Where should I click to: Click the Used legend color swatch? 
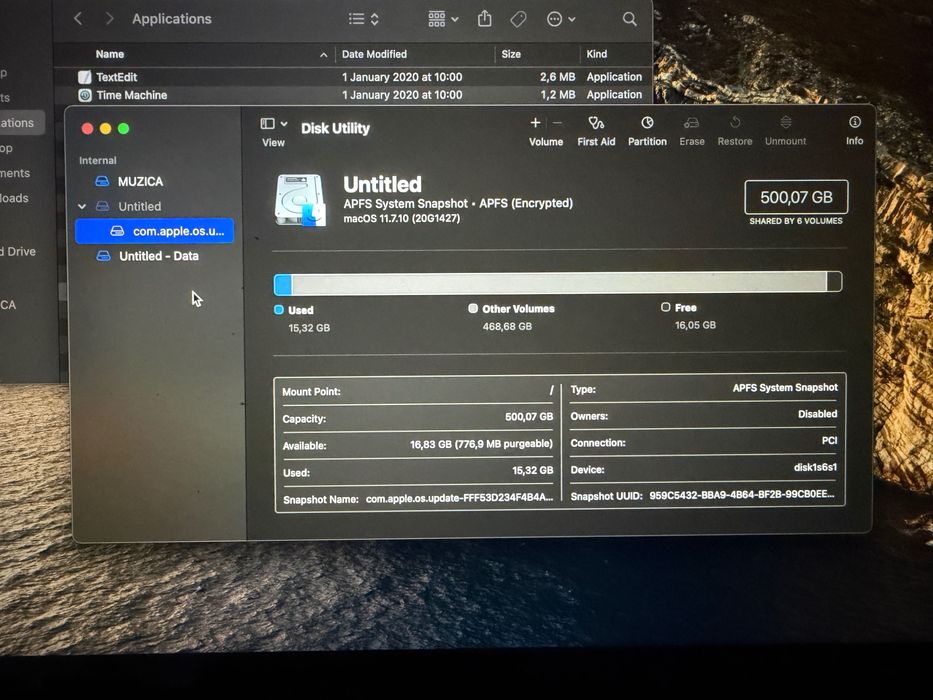tap(278, 310)
